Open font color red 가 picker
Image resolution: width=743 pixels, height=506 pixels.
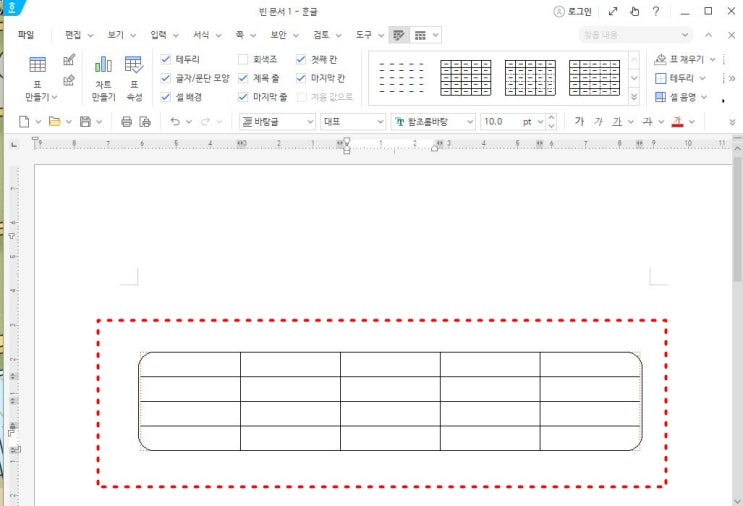[678, 122]
